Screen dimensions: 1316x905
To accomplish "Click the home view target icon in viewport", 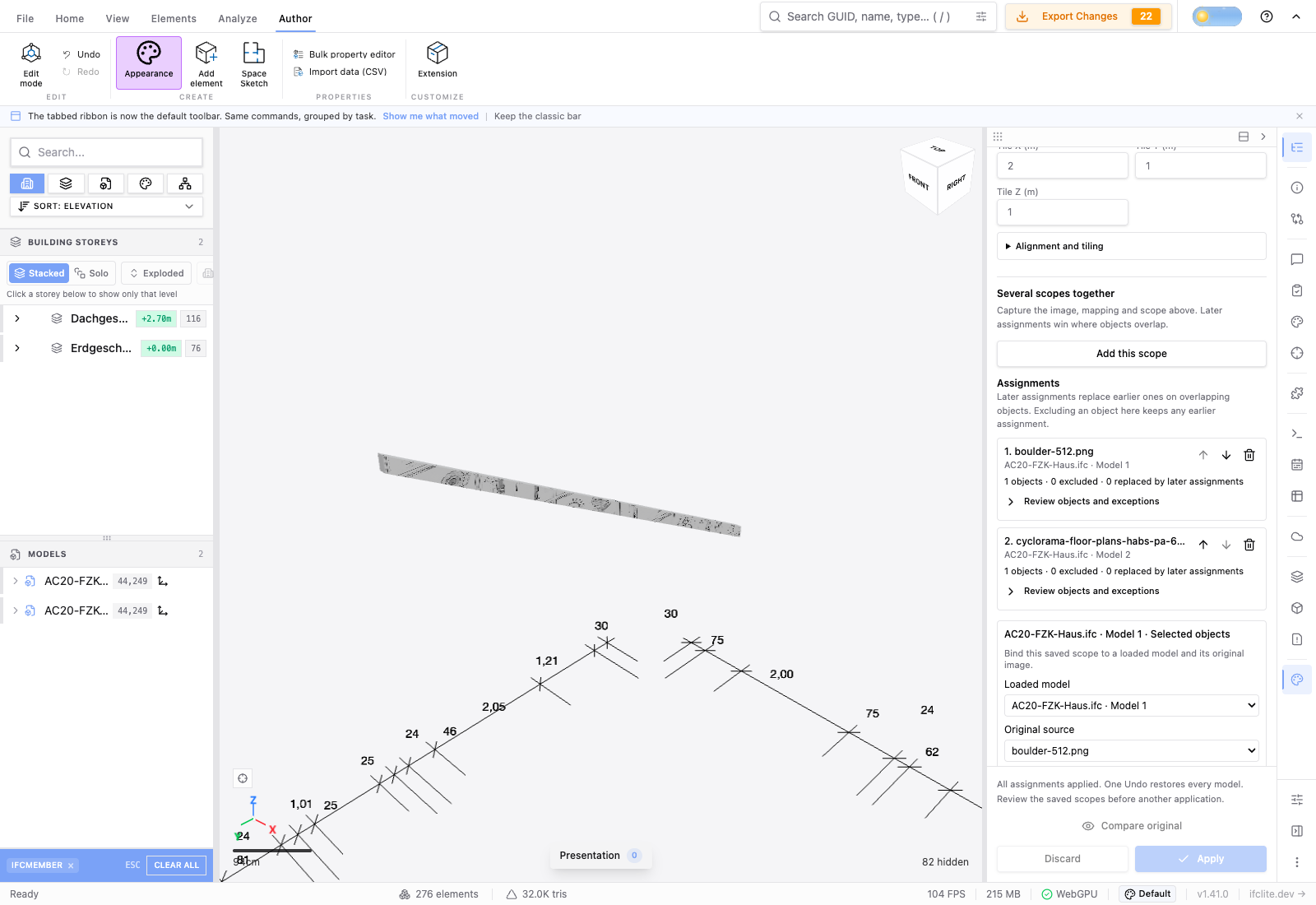I will coord(243,778).
